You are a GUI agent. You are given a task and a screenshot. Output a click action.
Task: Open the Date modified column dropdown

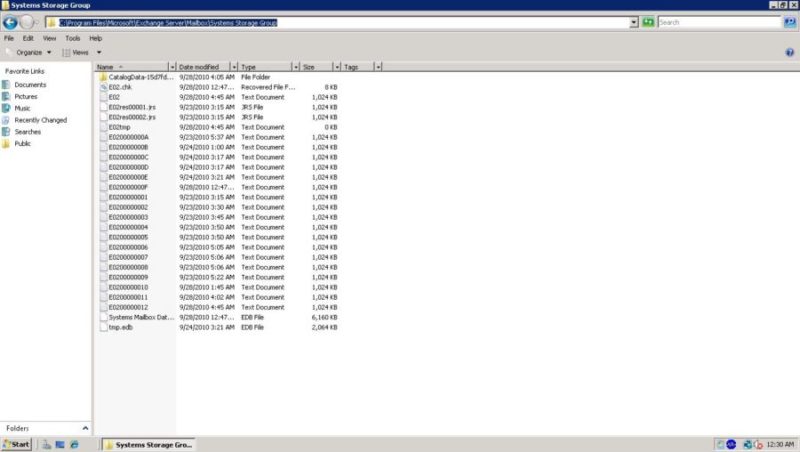click(234, 67)
